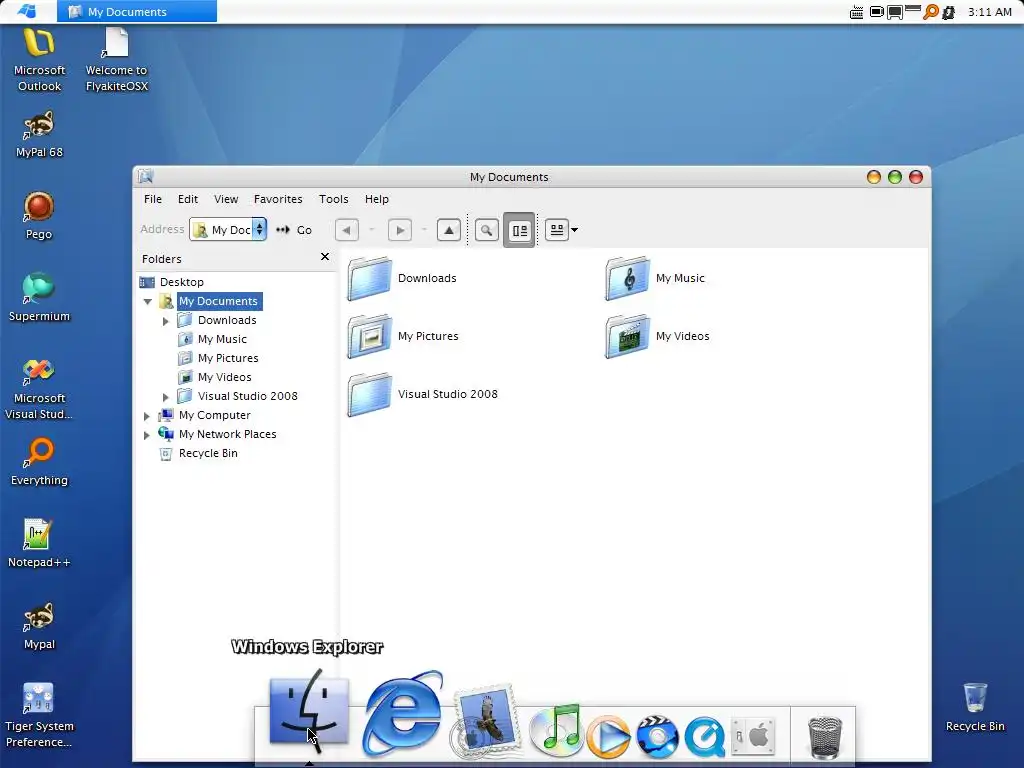The image size is (1024, 768).
Task: Select My Pictures in folder tree
Action: (x=228, y=358)
